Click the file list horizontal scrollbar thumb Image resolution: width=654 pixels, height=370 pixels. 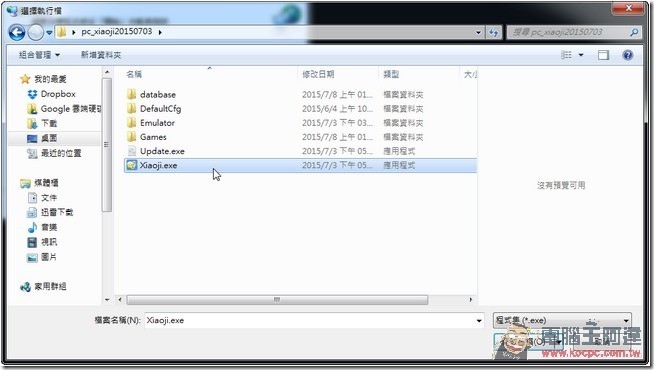[x=277, y=300]
